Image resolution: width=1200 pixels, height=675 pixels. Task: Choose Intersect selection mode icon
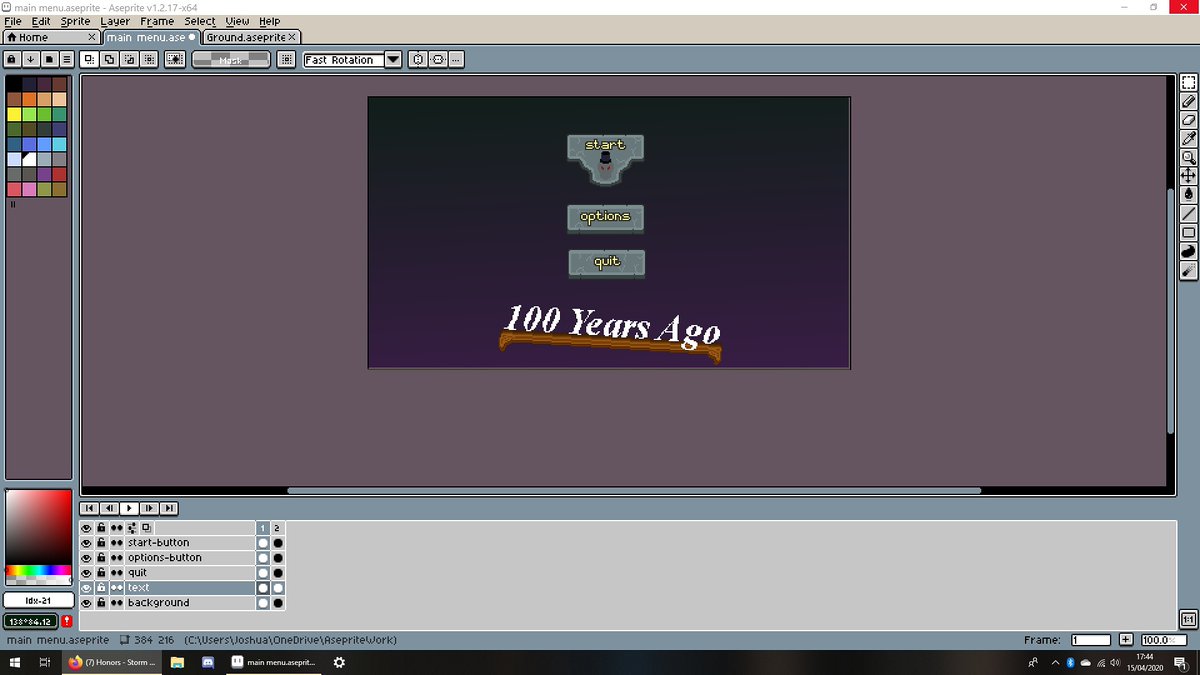pyautogui.click(x=149, y=59)
